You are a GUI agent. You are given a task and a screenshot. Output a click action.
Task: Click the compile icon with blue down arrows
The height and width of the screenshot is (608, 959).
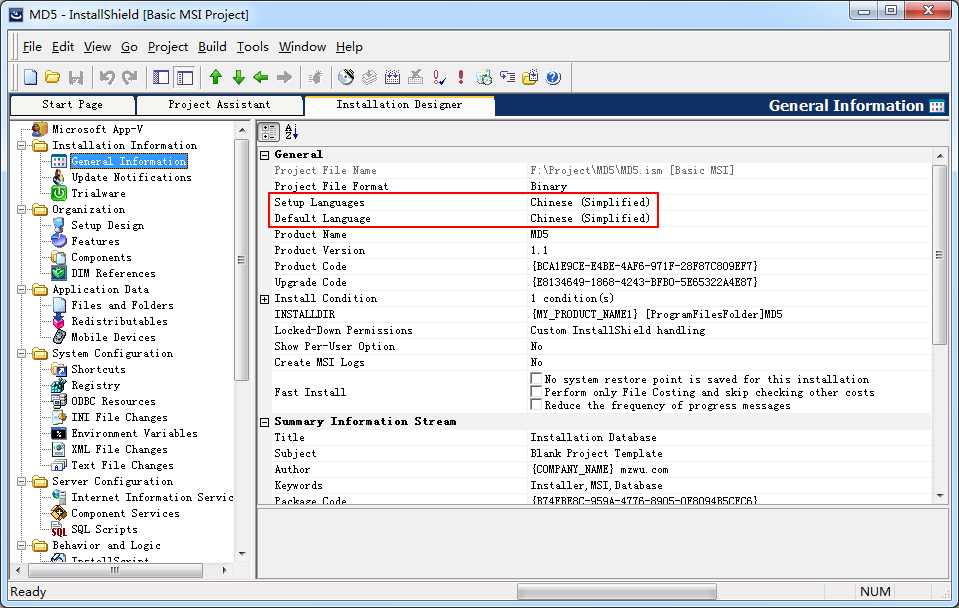point(393,77)
